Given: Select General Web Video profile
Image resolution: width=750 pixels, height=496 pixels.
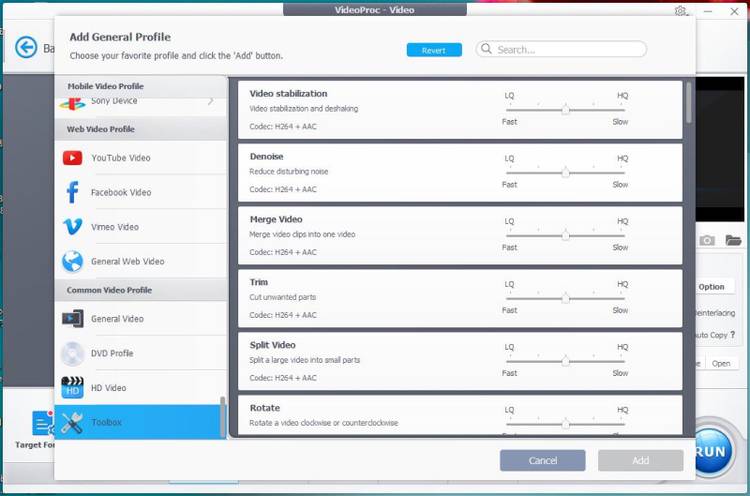Looking at the screenshot, I should point(141,261).
